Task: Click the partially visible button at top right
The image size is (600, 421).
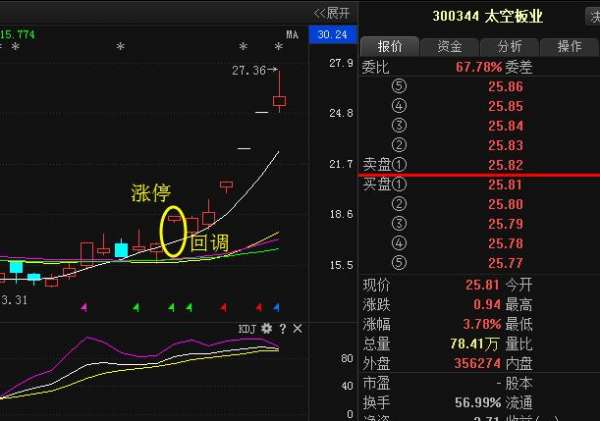Action: 592,16
